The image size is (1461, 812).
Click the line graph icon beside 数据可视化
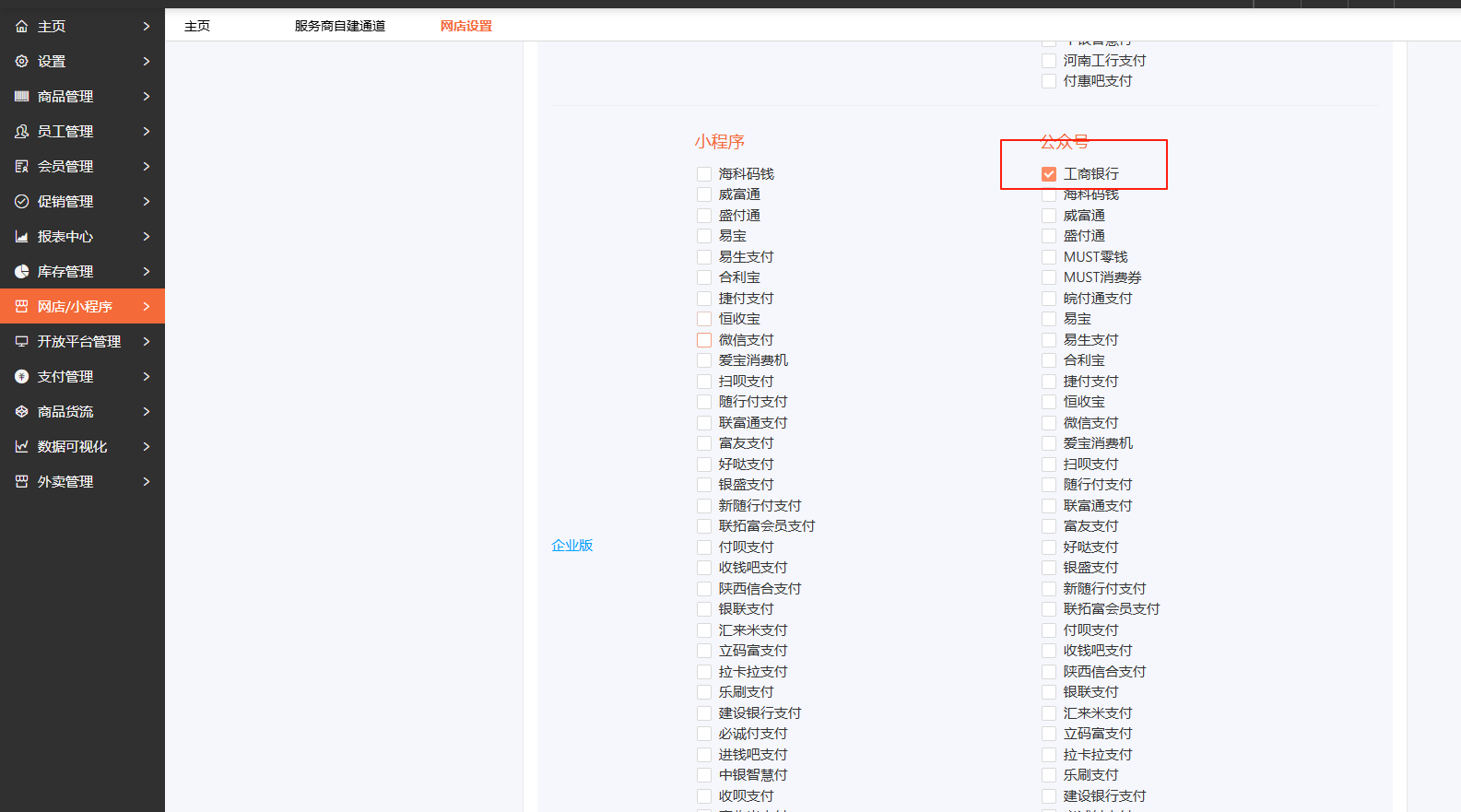pyautogui.click(x=21, y=447)
